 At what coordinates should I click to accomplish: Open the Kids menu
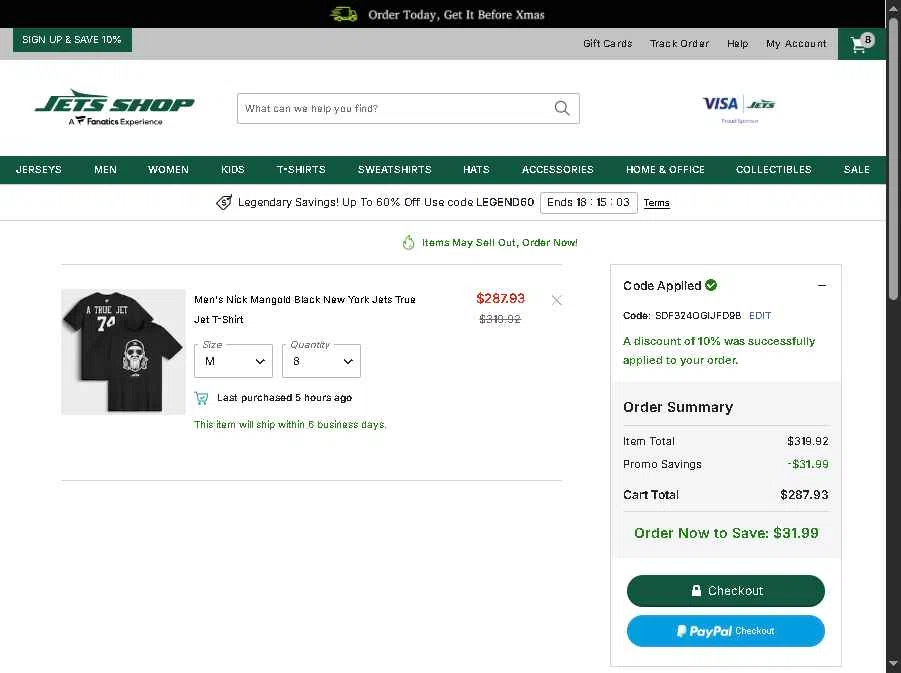pos(233,170)
